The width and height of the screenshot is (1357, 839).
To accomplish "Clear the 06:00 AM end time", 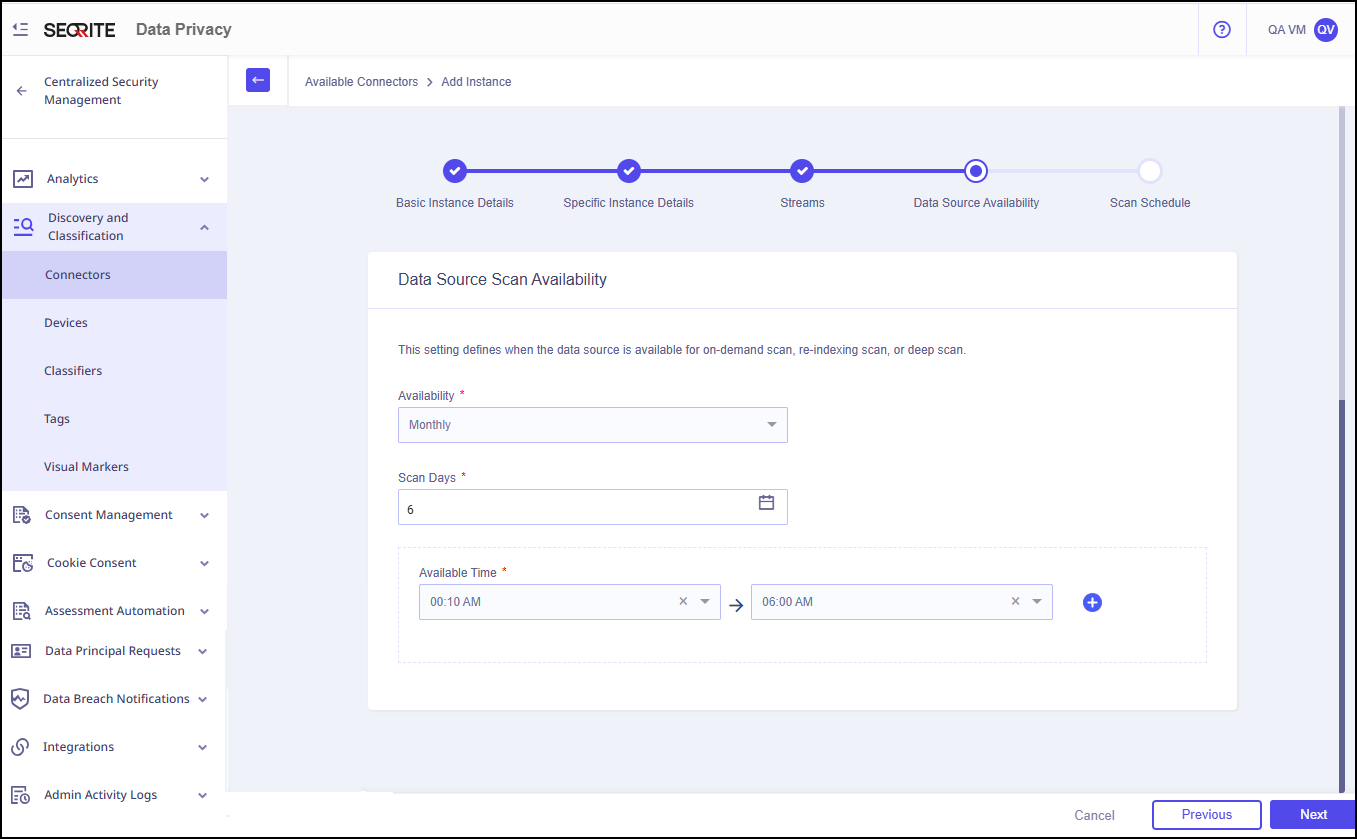I will 1015,602.
